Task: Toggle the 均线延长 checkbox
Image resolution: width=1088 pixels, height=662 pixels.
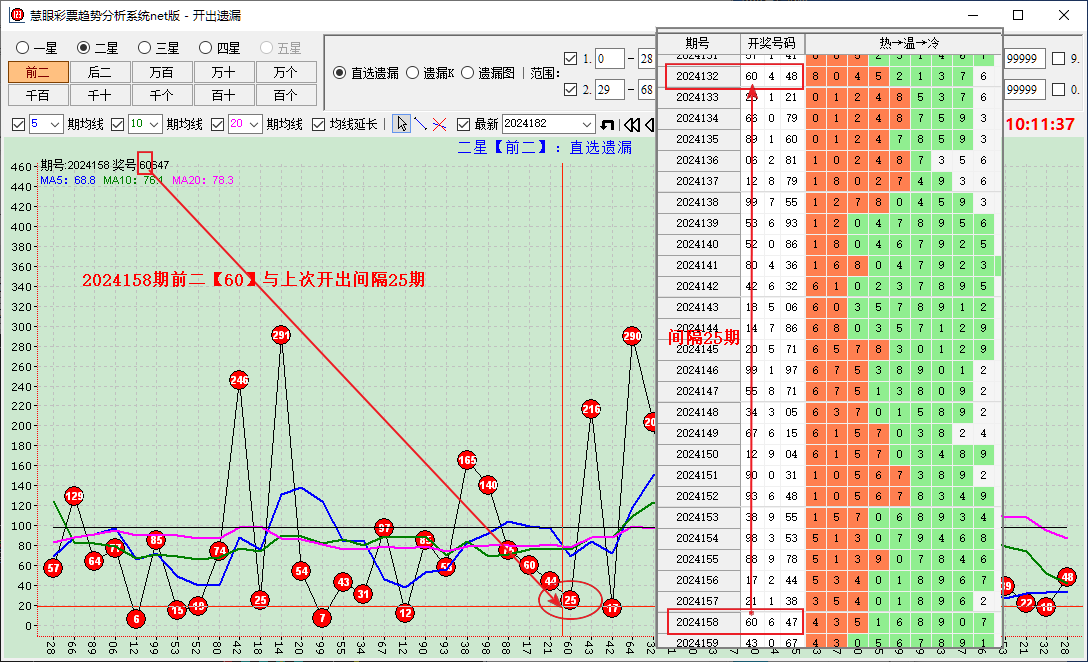Action: click(x=319, y=125)
